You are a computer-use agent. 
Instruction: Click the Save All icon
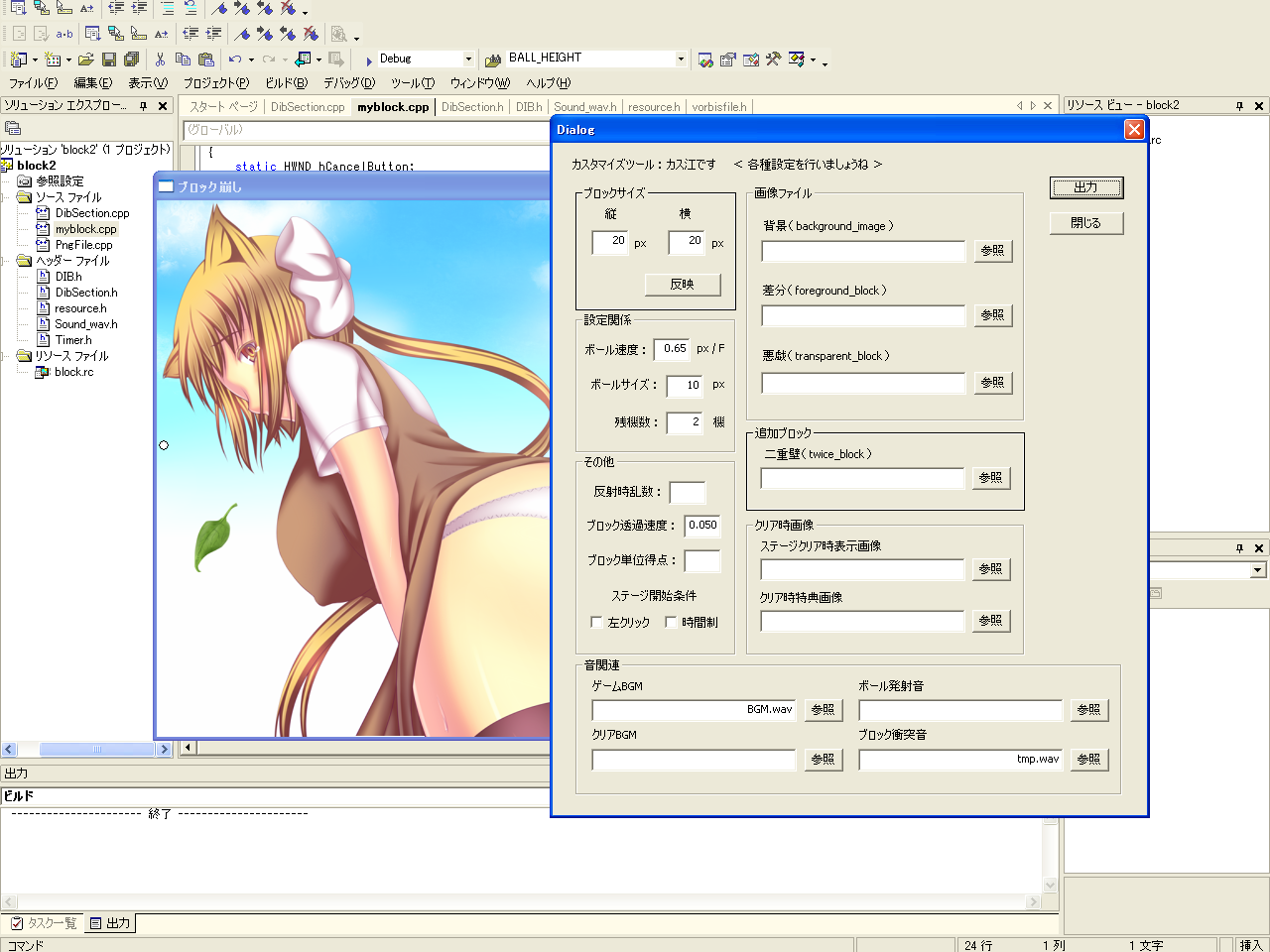coord(131,59)
